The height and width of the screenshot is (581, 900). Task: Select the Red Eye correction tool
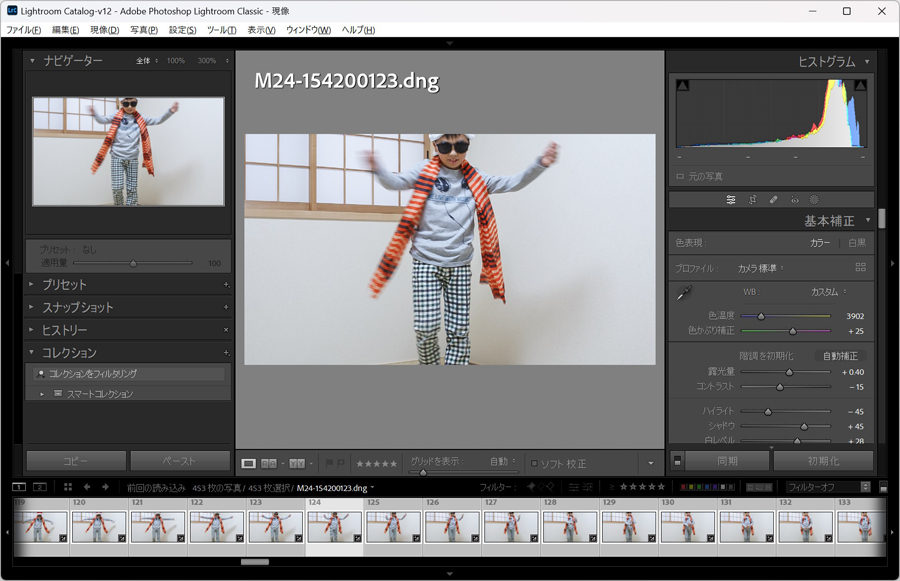click(795, 200)
